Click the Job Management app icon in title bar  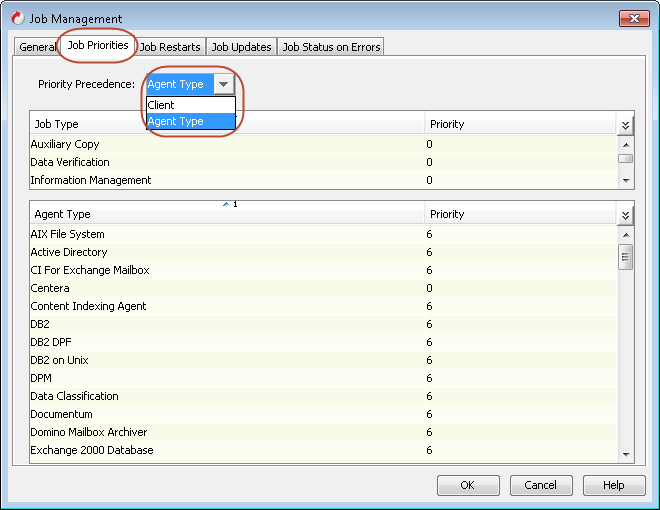click(x=17, y=18)
